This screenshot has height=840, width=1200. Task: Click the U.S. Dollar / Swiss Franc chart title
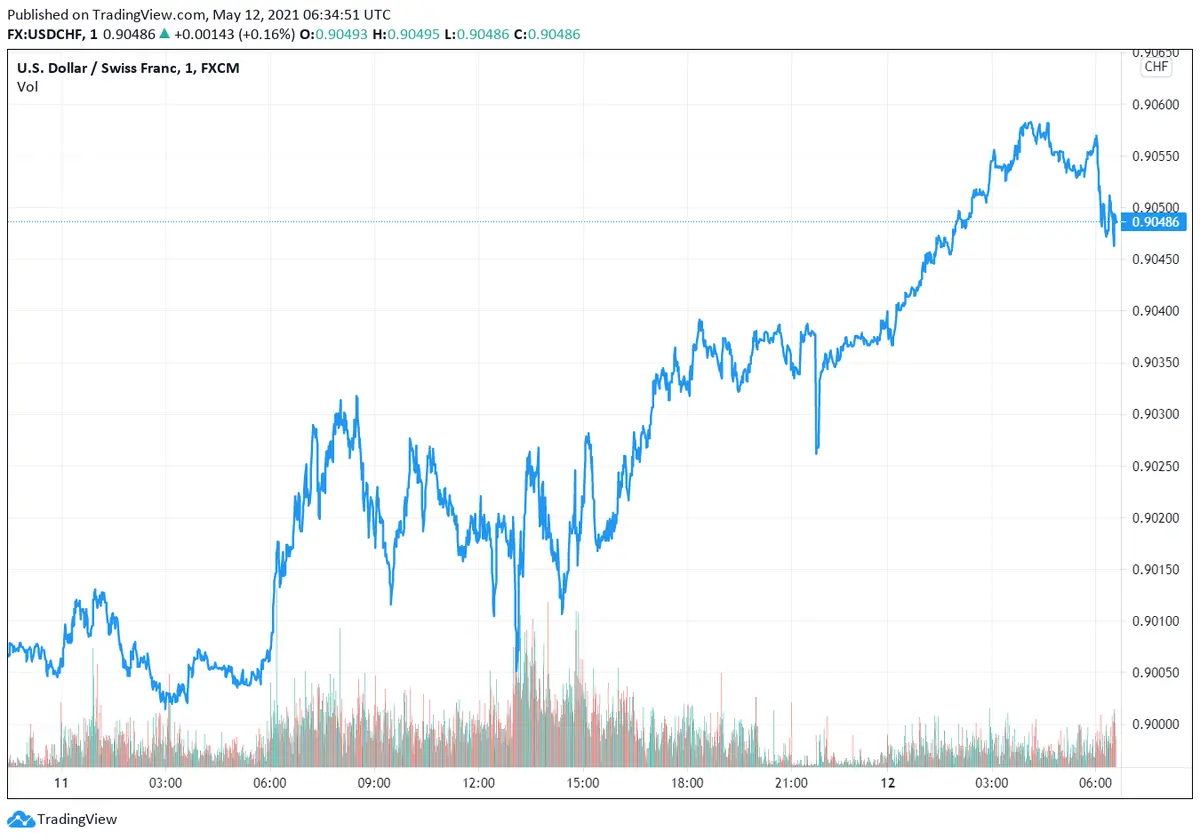128,68
